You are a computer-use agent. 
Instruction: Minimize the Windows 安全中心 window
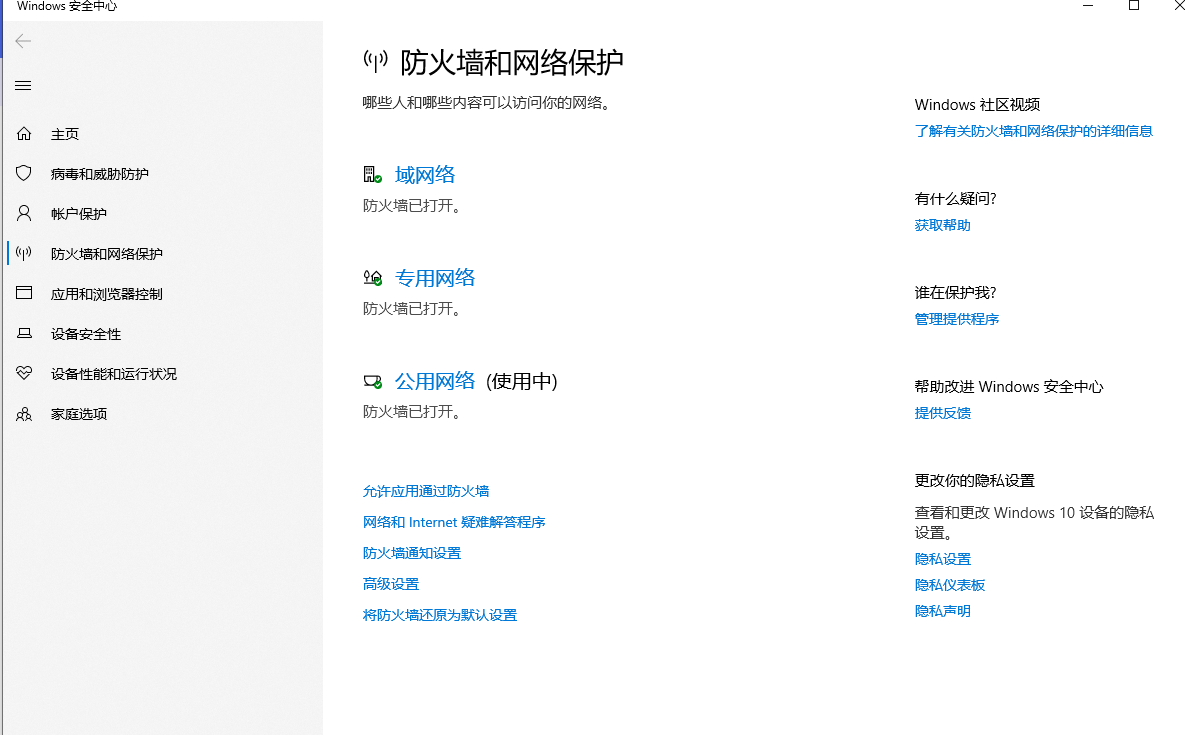[x=1088, y=6]
